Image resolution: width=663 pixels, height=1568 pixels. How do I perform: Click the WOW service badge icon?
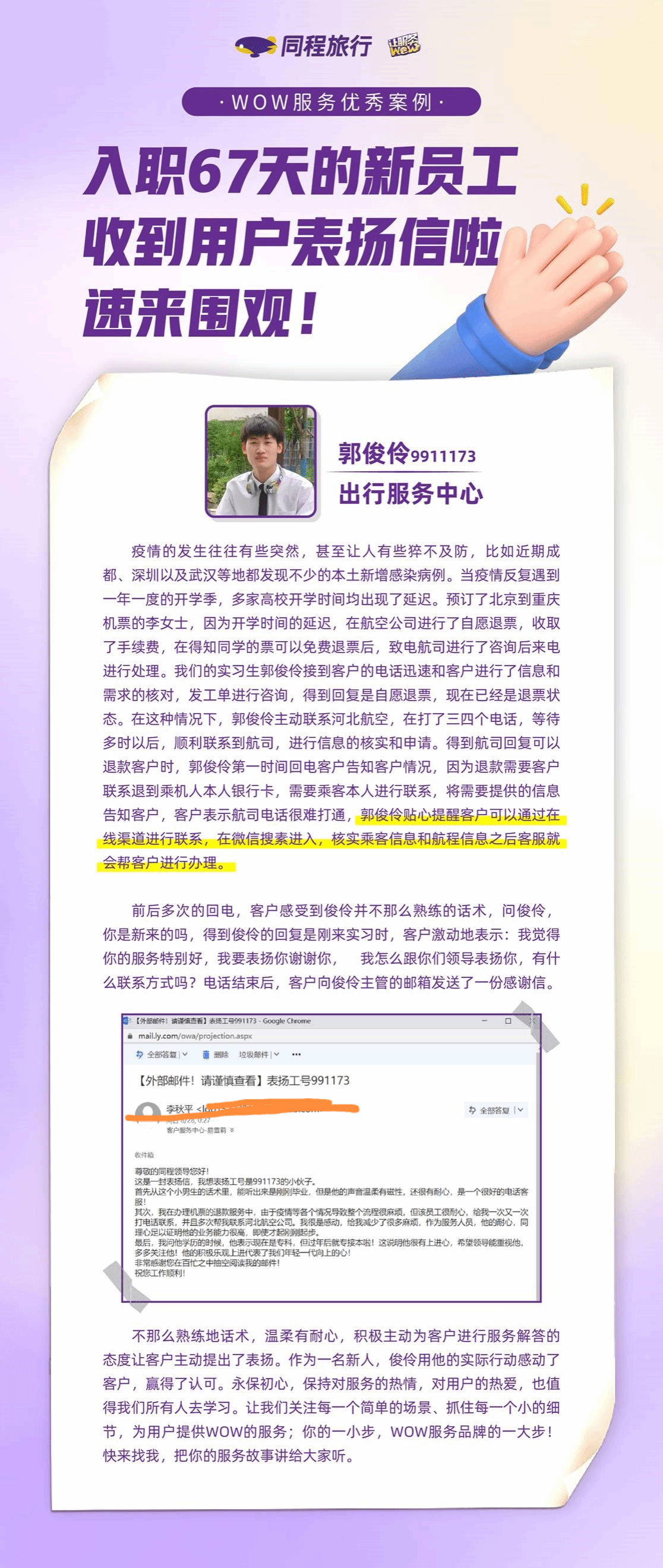pos(404,46)
